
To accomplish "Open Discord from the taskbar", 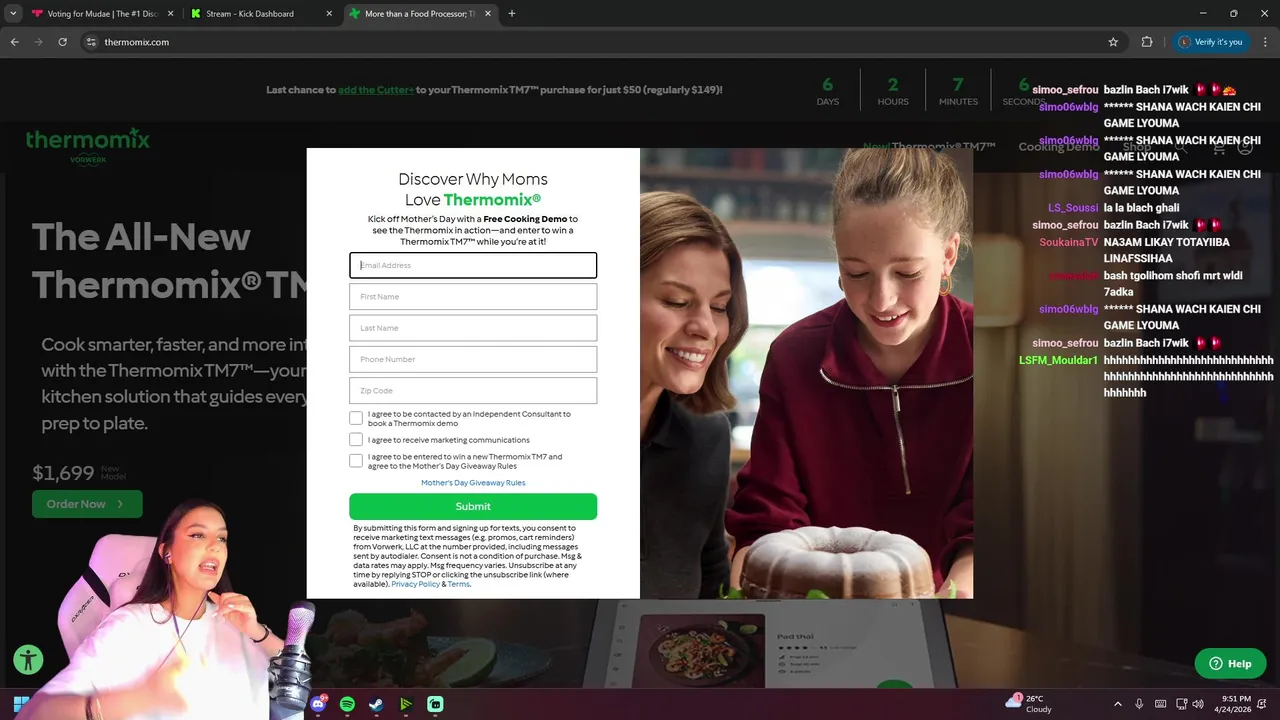I will click(x=319, y=704).
